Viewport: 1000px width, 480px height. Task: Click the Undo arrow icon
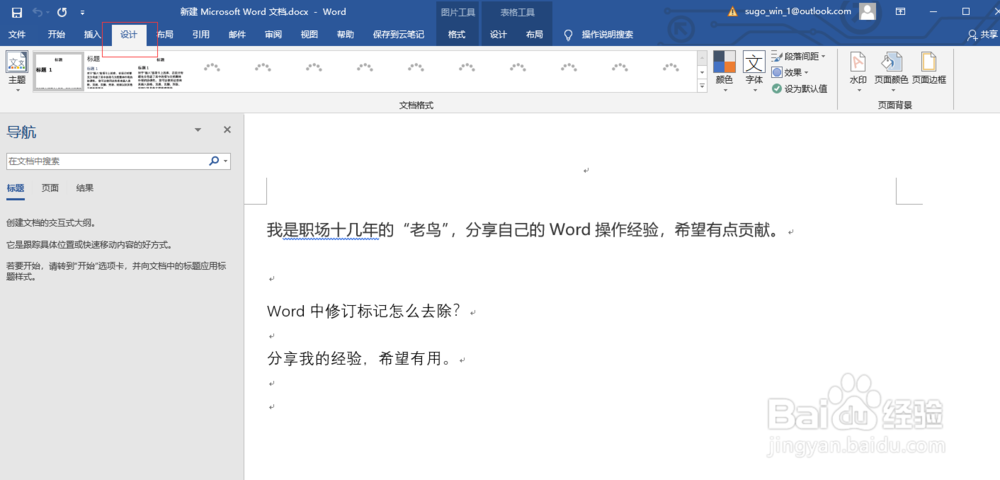pyautogui.click(x=38, y=12)
